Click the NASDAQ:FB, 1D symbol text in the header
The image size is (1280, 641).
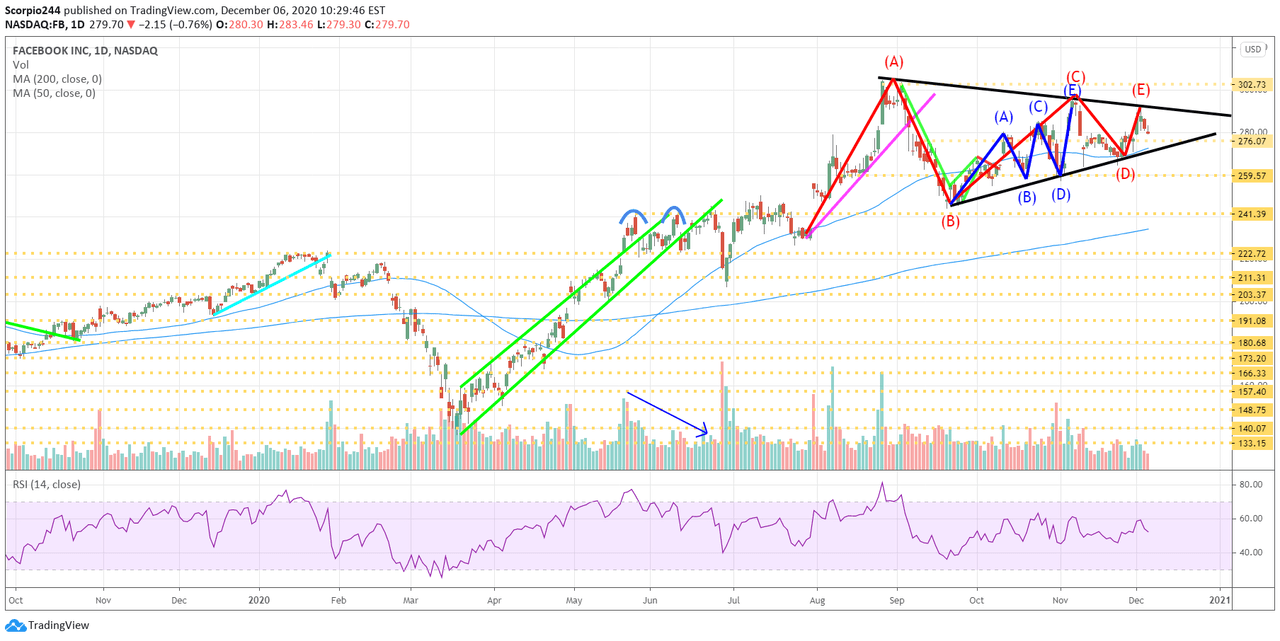(x=43, y=27)
